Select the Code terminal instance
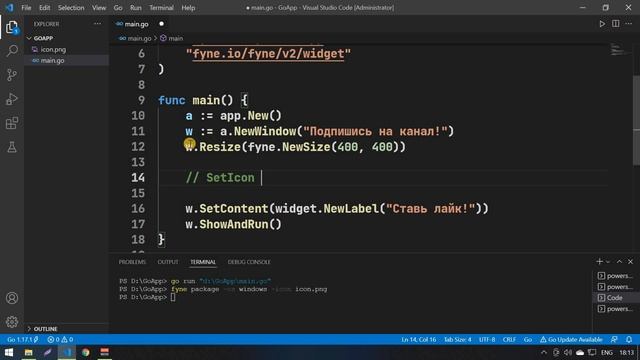This screenshot has width=640, height=360. (615, 298)
